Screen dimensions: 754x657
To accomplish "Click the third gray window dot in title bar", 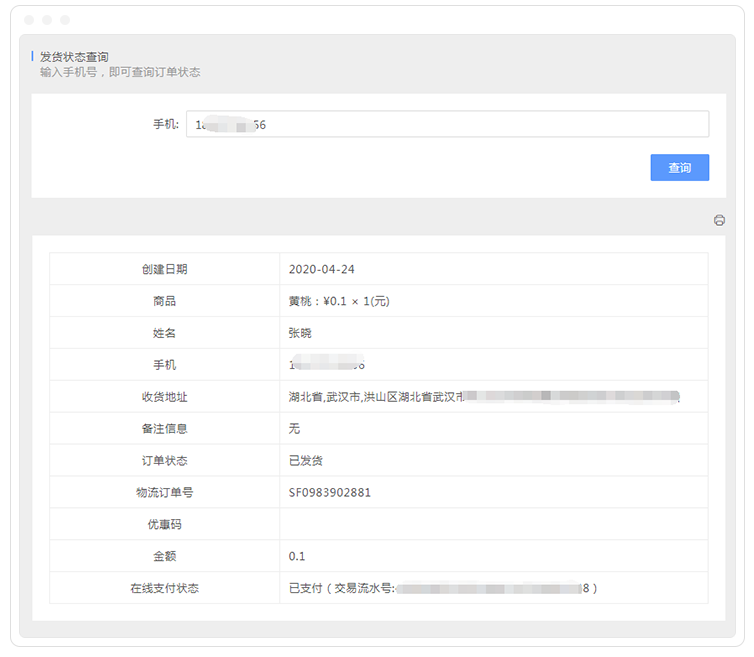I will (65, 20).
